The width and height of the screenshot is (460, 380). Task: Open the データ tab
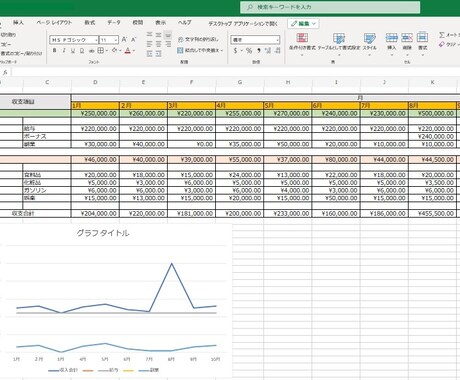(114, 23)
